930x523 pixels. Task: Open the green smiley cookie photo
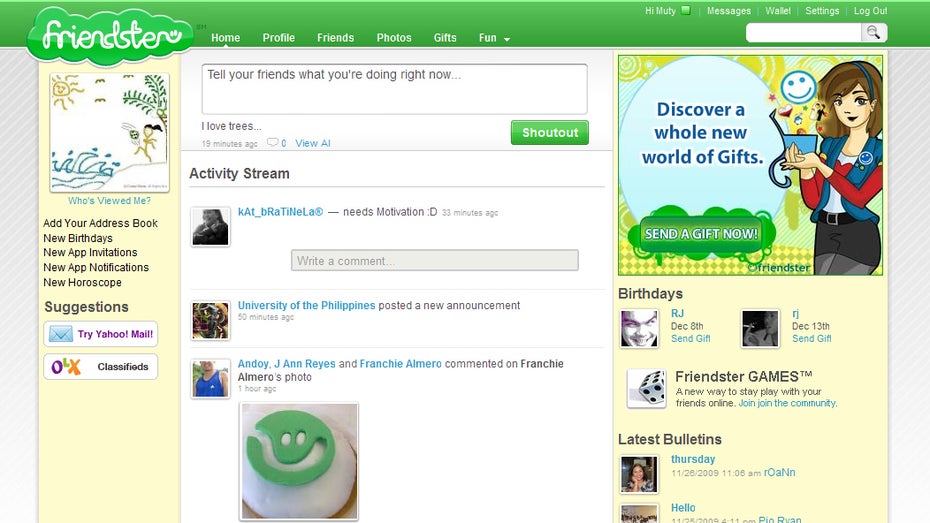point(299,461)
